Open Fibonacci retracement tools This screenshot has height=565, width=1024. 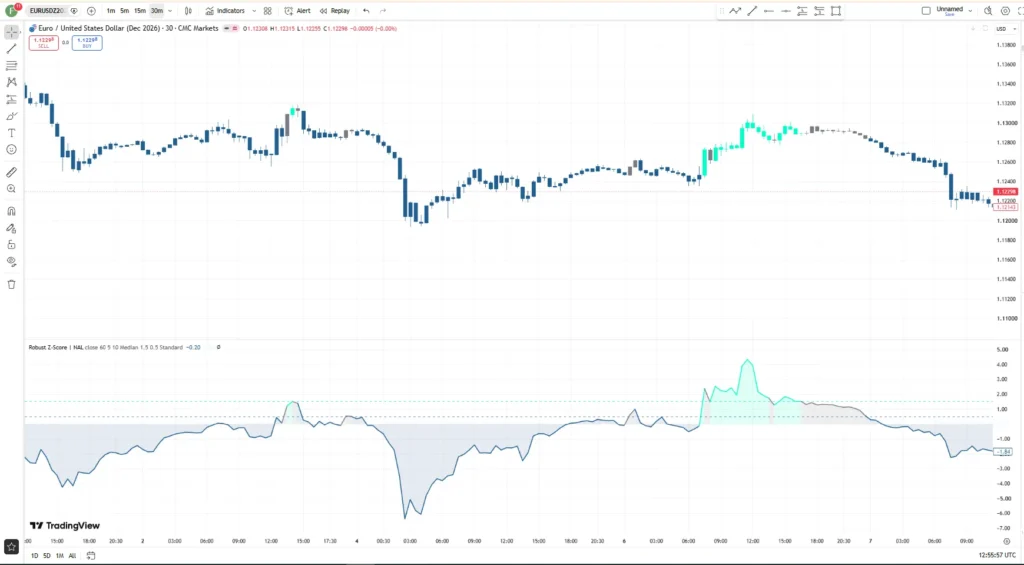point(11,66)
